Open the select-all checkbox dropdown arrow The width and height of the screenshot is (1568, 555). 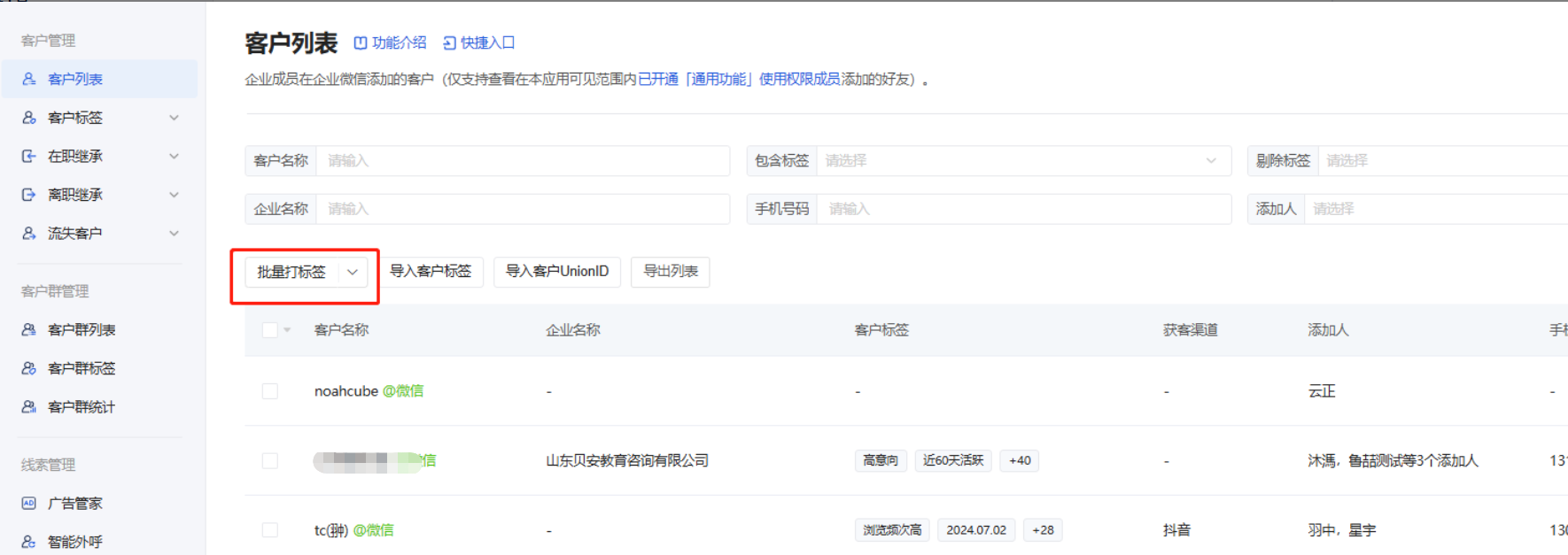(287, 330)
